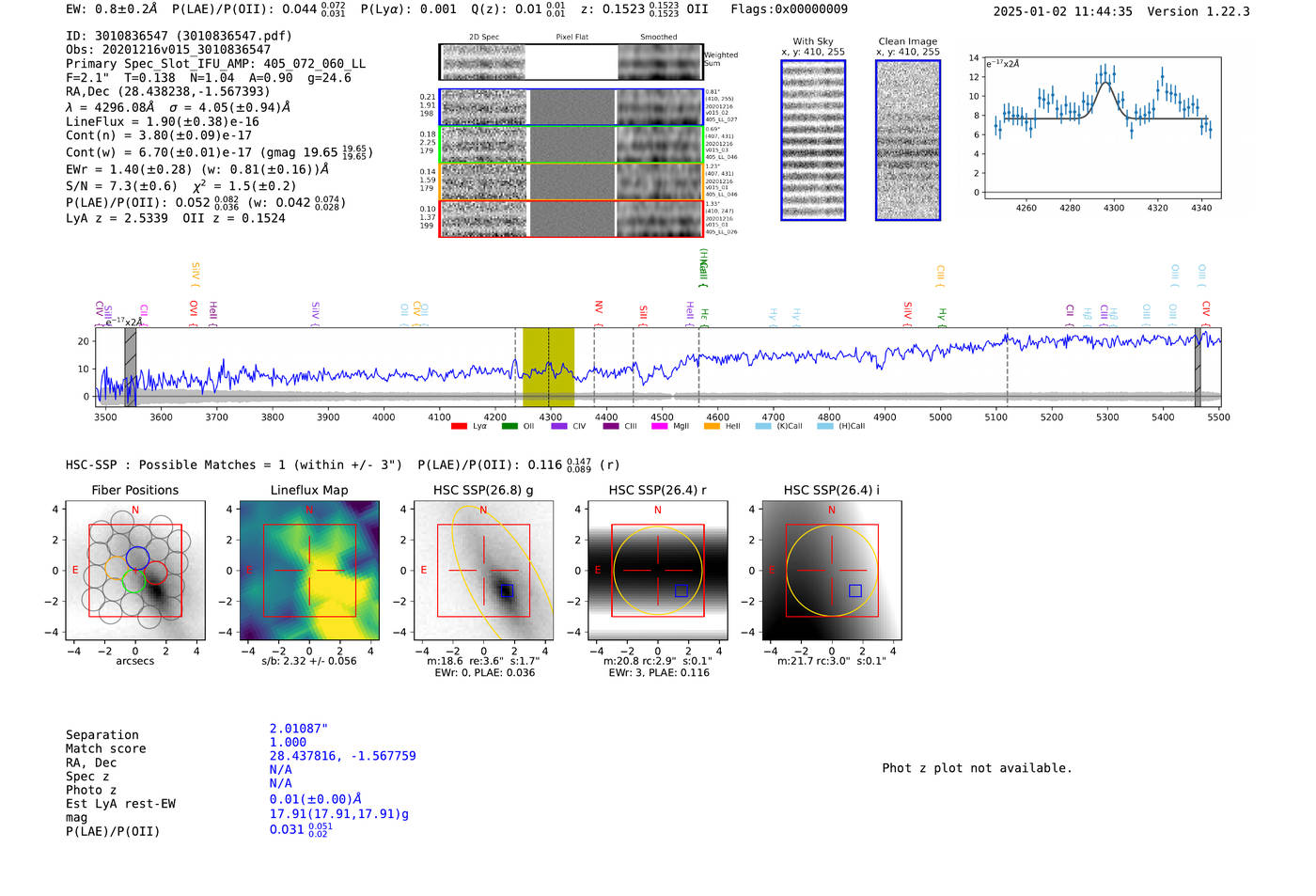Select the Weighted Sum 2D spectrum strip
The height and width of the screenshot is (896, 1316).
pos(571,62)
